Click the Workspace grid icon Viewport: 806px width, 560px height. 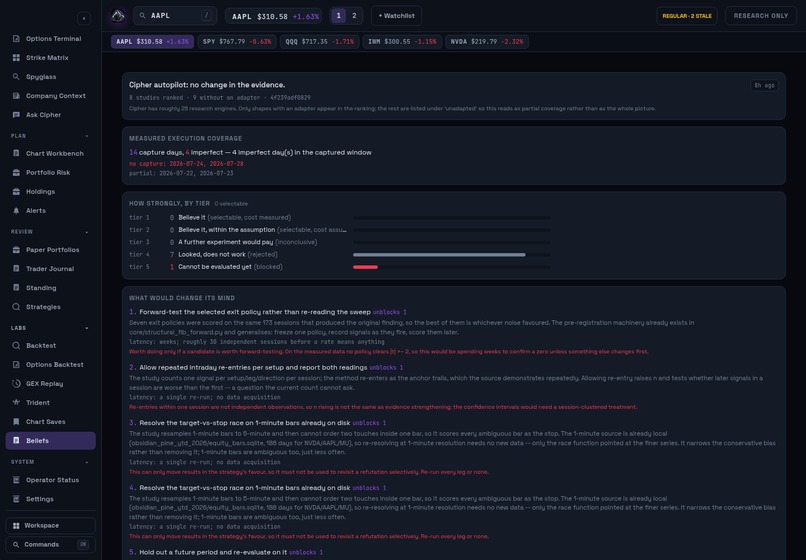pyautogui.click(x=16, y=526)
